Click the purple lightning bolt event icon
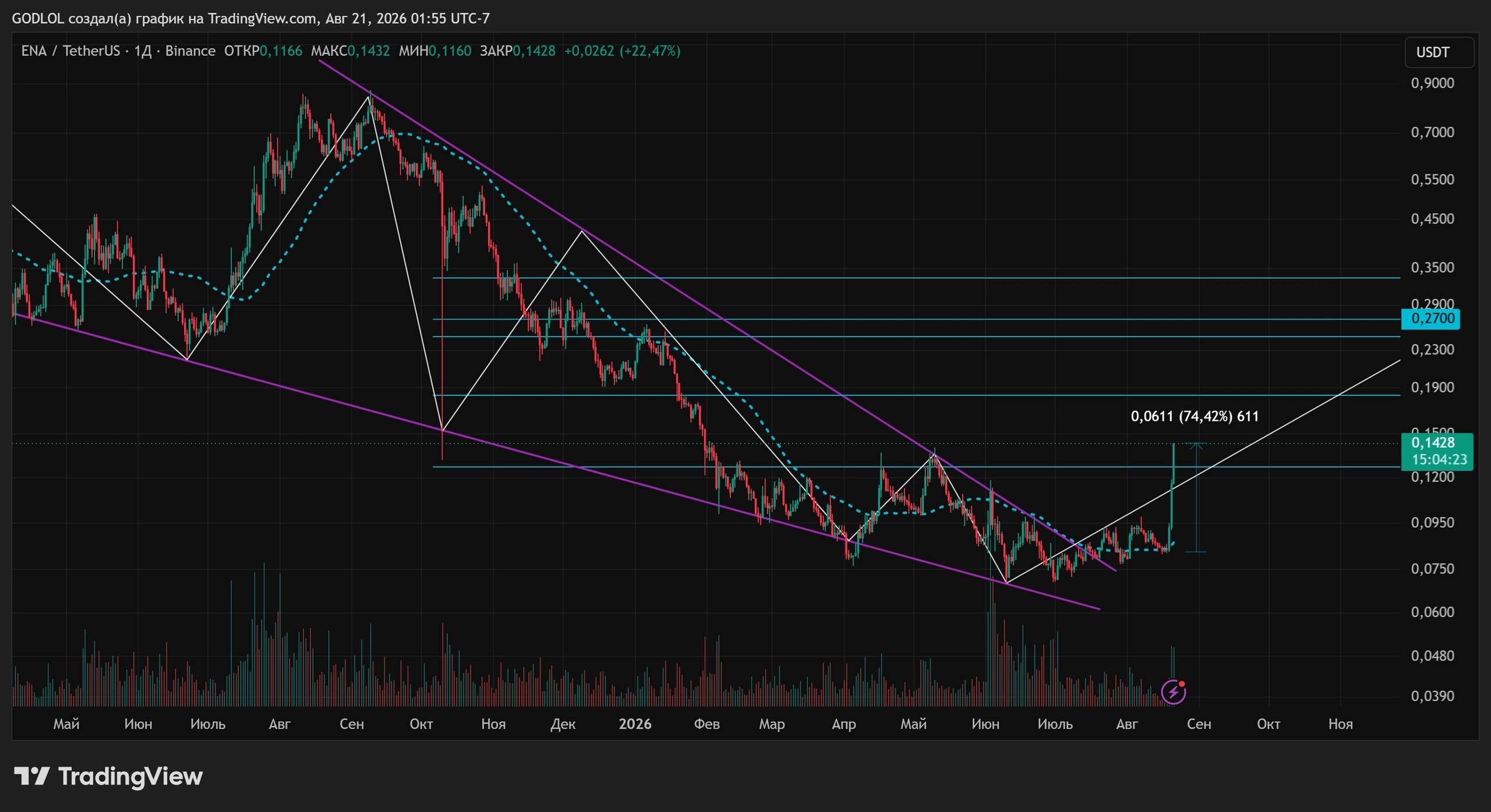 [1173, 692]
